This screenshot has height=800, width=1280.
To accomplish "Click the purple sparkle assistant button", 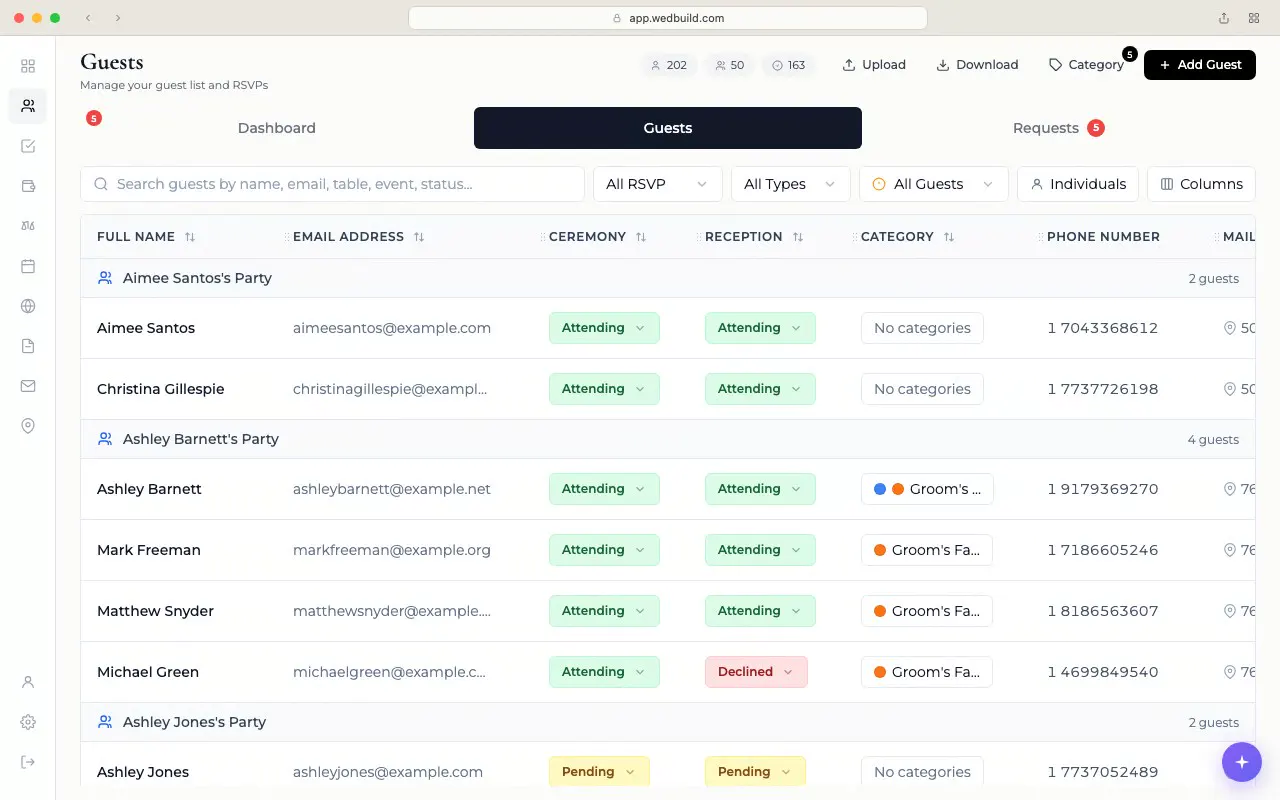I will point(1241,762).
